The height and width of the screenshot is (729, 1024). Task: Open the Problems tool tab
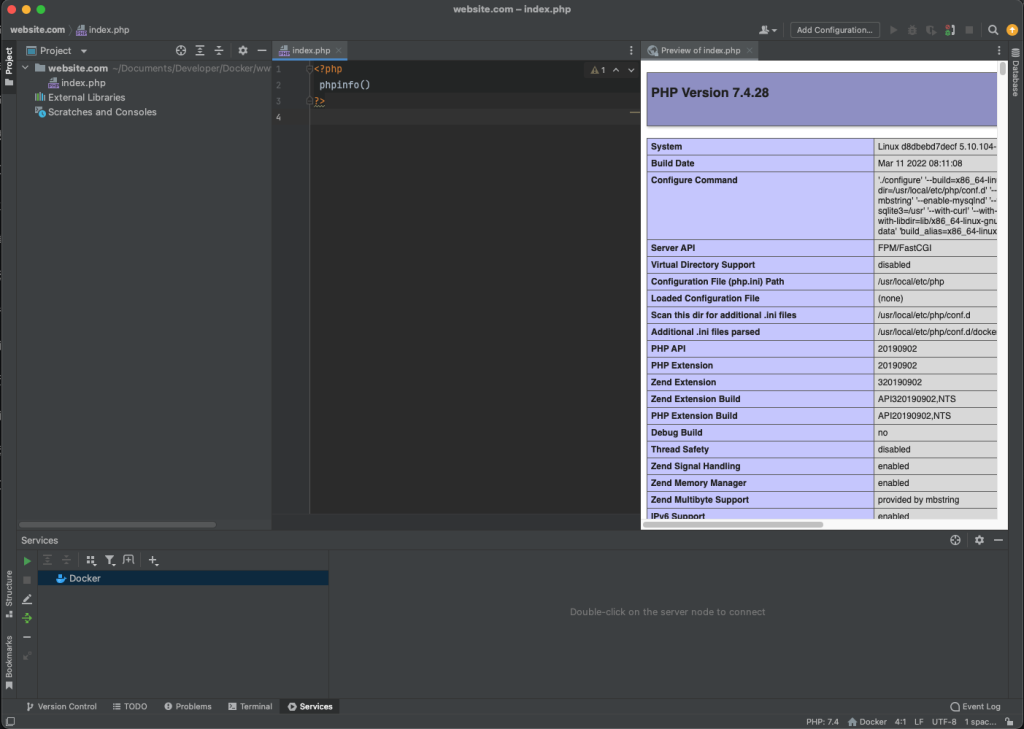click(187, 706)
